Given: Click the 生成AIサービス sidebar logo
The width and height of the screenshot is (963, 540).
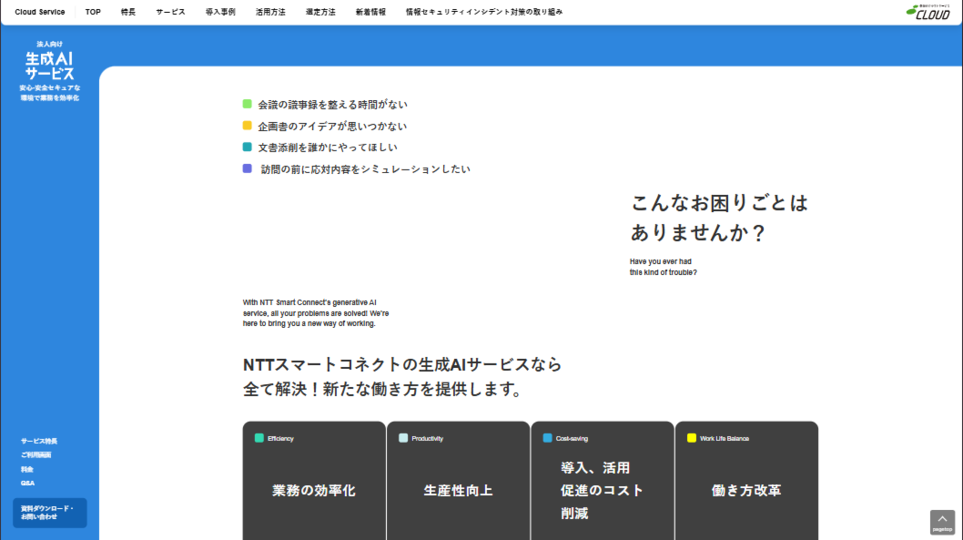Looking at the screenshot, I should tap(49, 66).
